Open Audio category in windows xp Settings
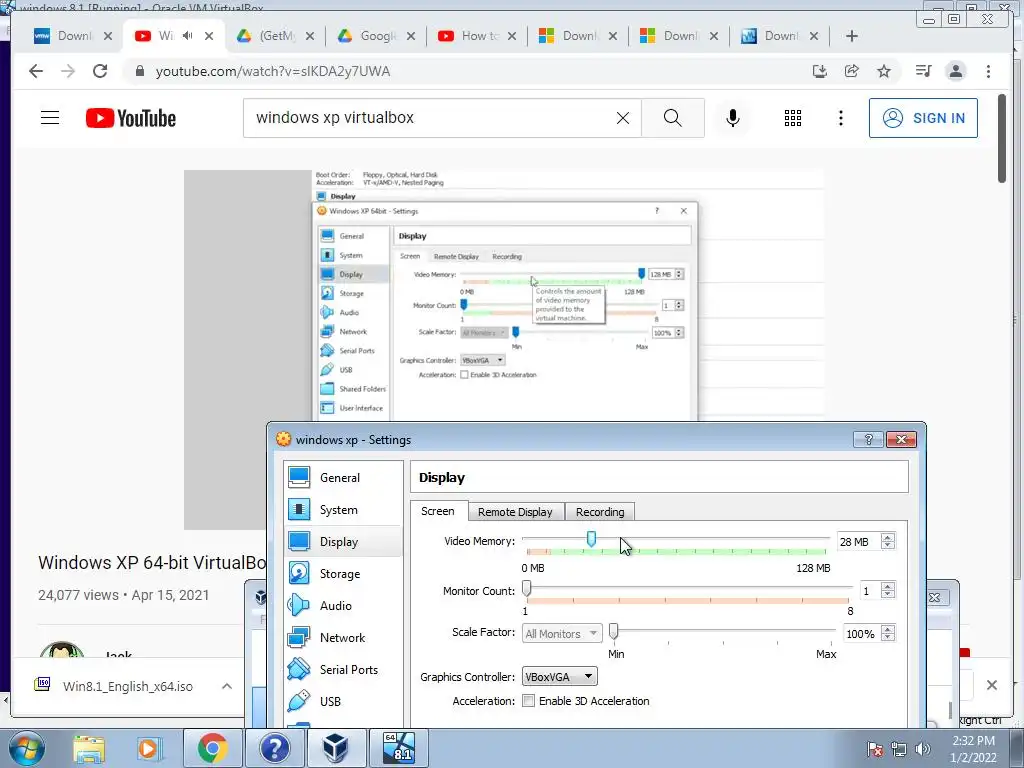Screen dimensions: 1024x768 tap(343, 605)
